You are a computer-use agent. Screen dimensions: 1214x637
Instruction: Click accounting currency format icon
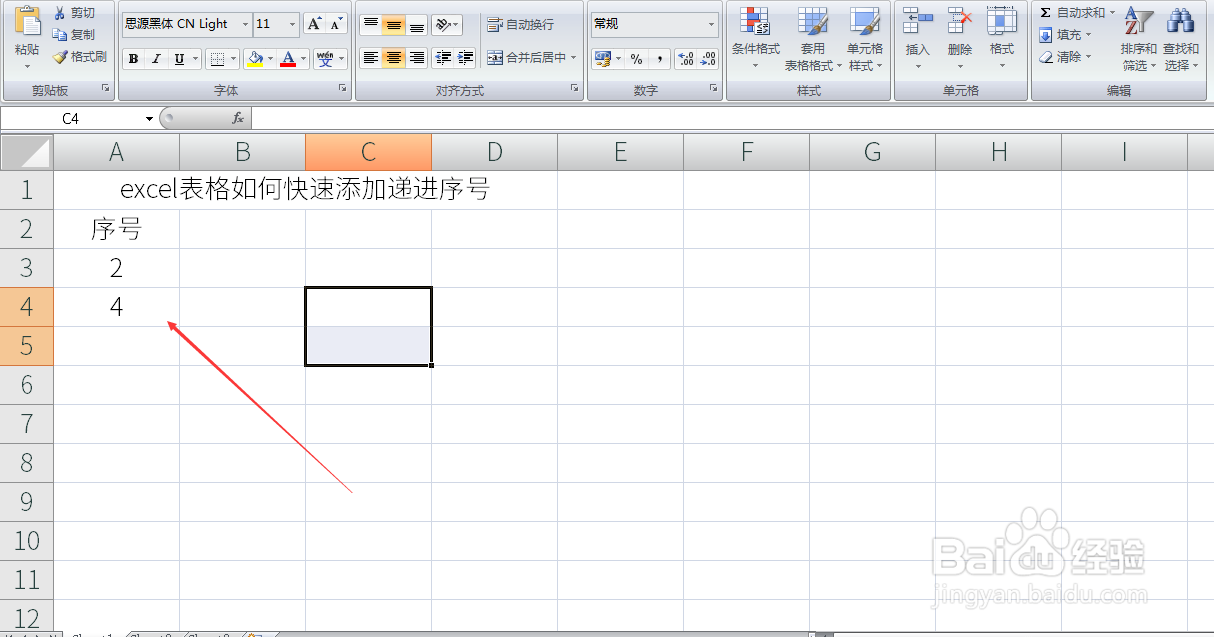[x=602, y=59]
